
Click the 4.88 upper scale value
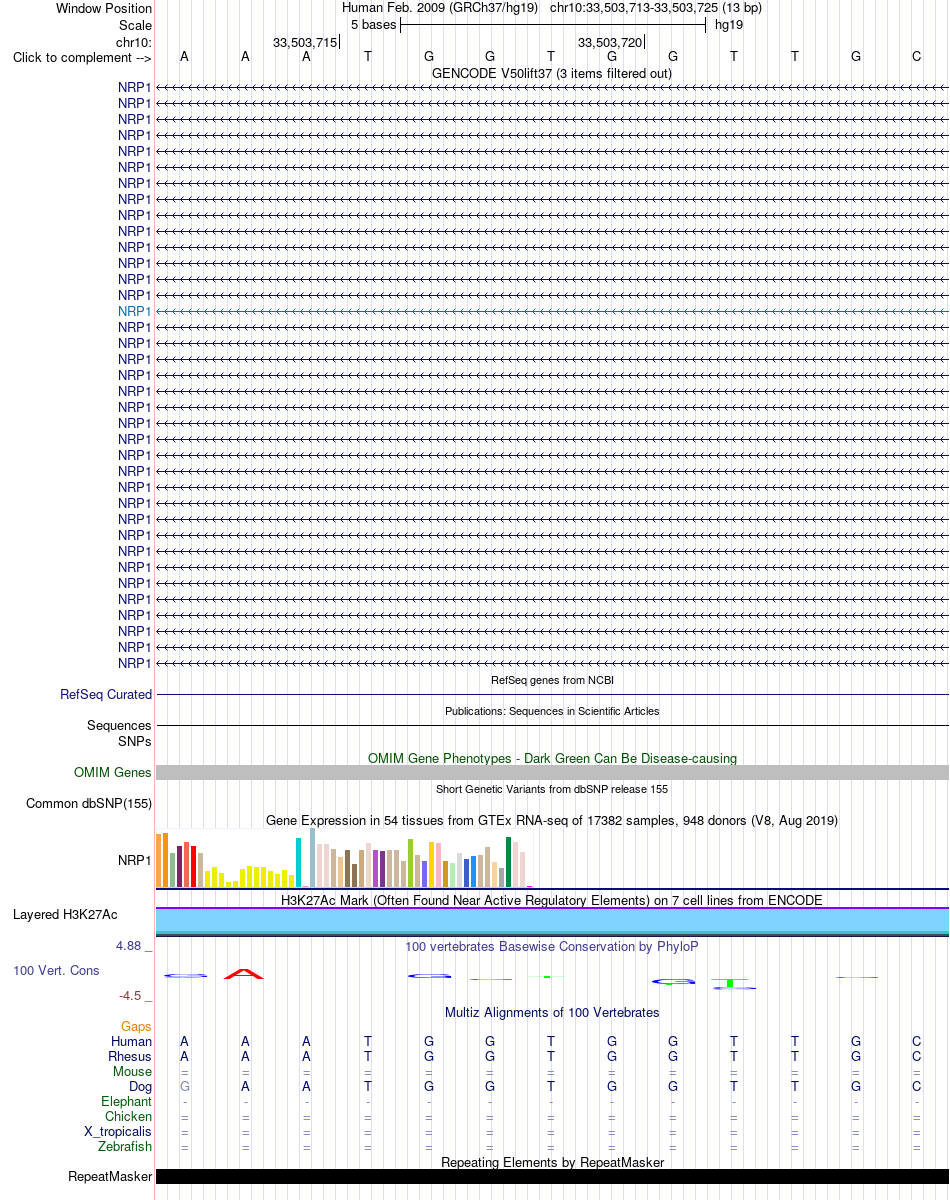point(130,945)
